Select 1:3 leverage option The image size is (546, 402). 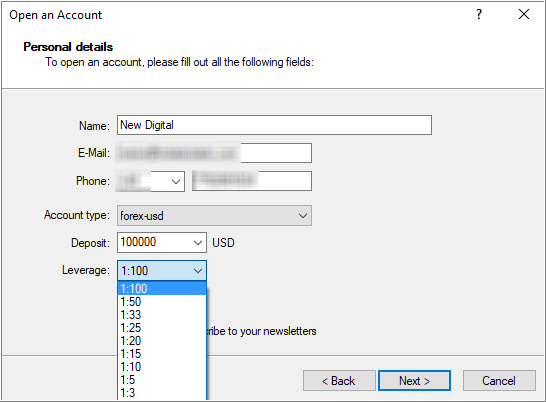[x=162, y=393]
